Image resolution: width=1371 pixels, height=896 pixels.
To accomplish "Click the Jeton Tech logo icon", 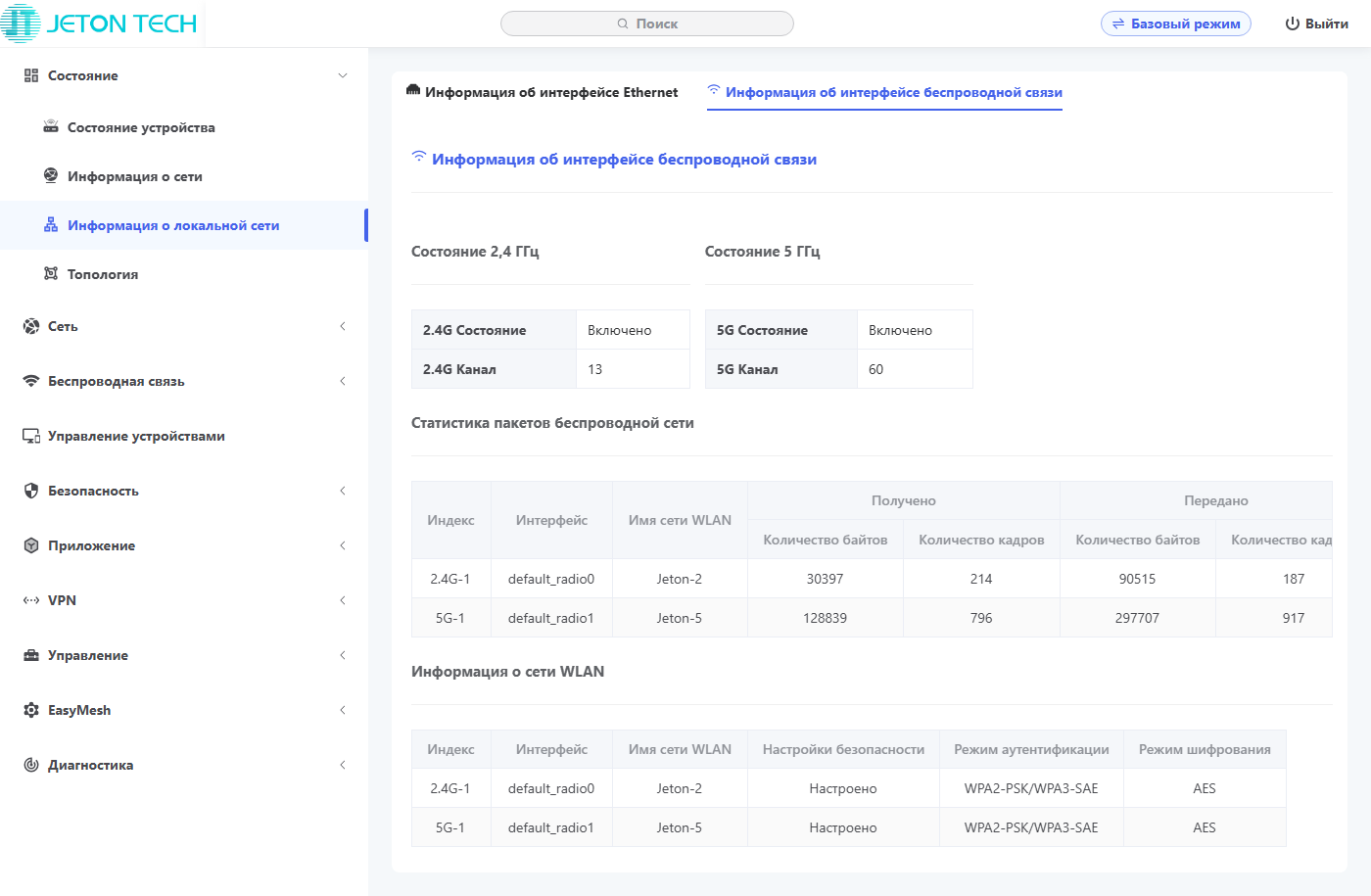I will point(21,24).
